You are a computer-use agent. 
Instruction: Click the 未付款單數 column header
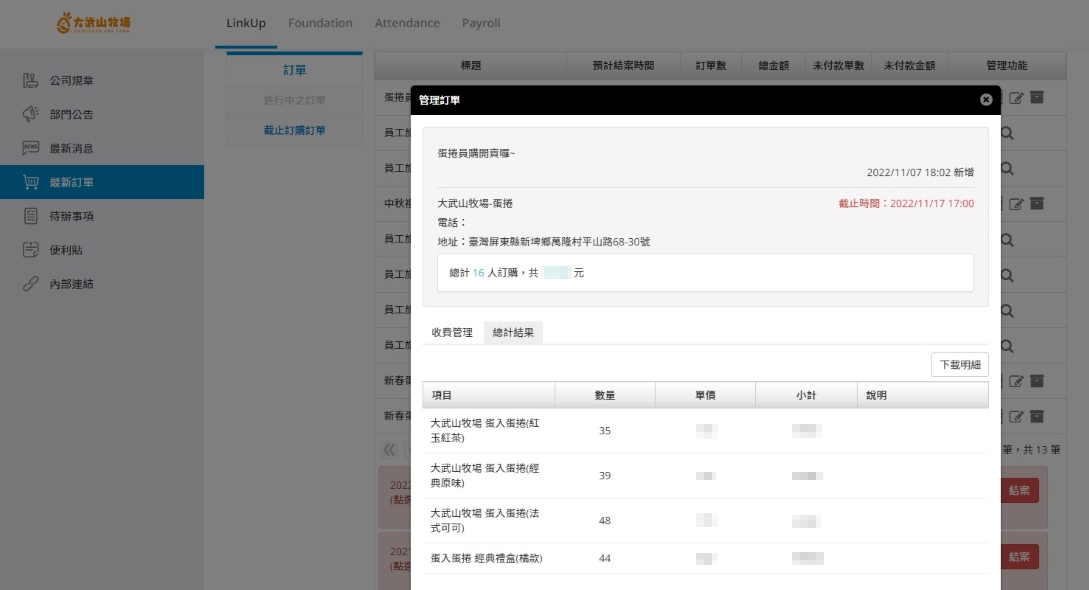[x=838, y=65]
